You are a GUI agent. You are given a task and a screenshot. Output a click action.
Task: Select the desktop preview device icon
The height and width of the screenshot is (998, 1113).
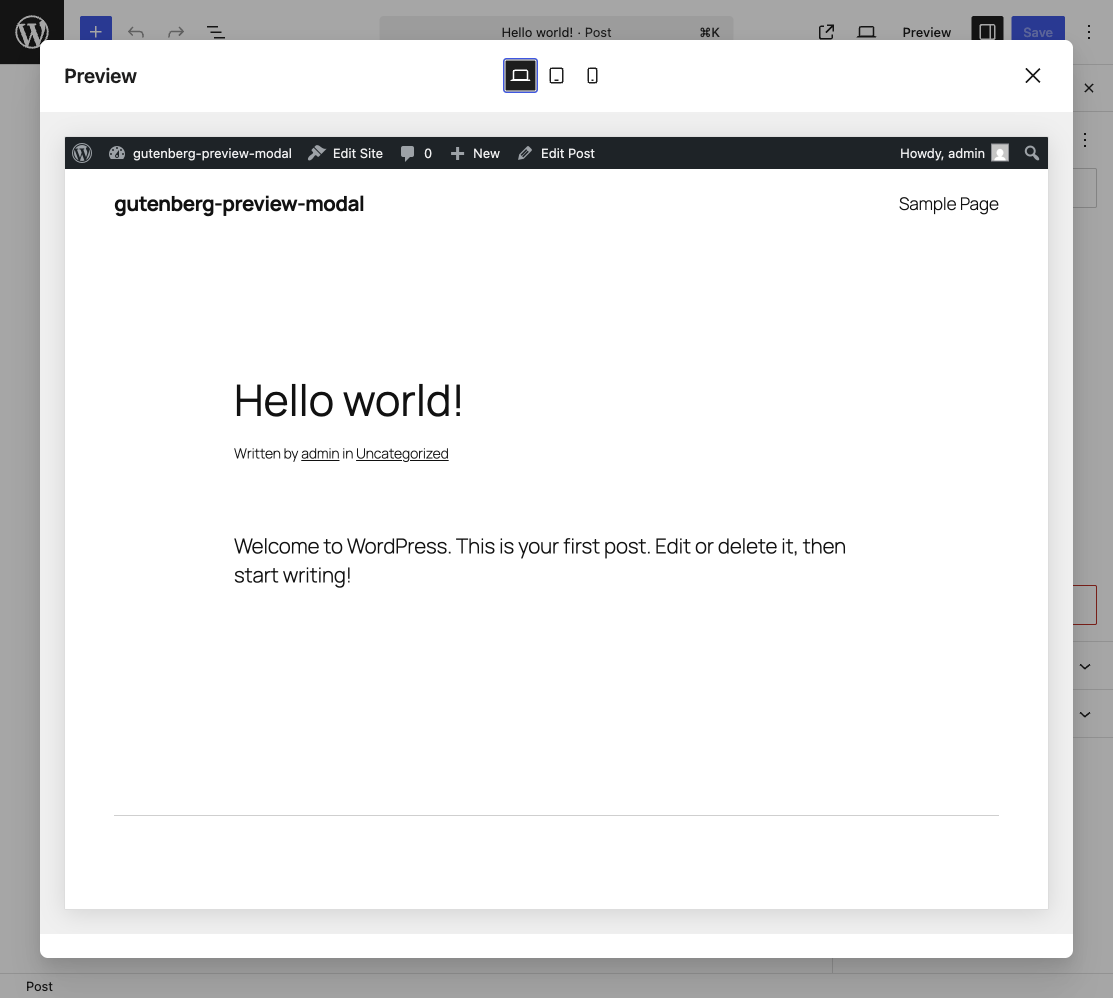tap(520, 76)
